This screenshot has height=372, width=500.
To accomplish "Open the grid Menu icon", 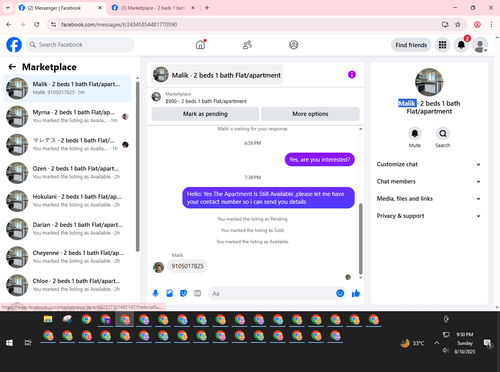I will (x=442, y=45).
